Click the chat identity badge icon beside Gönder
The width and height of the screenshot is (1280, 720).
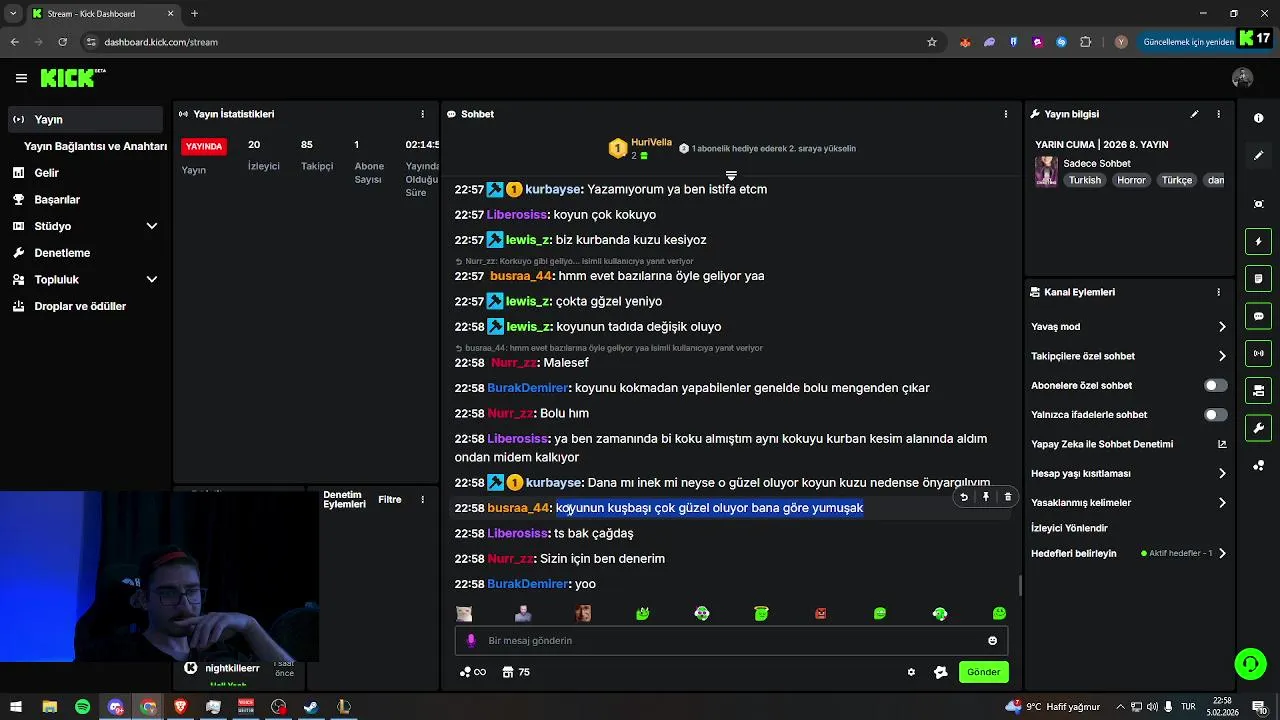(x=940, y=672)
